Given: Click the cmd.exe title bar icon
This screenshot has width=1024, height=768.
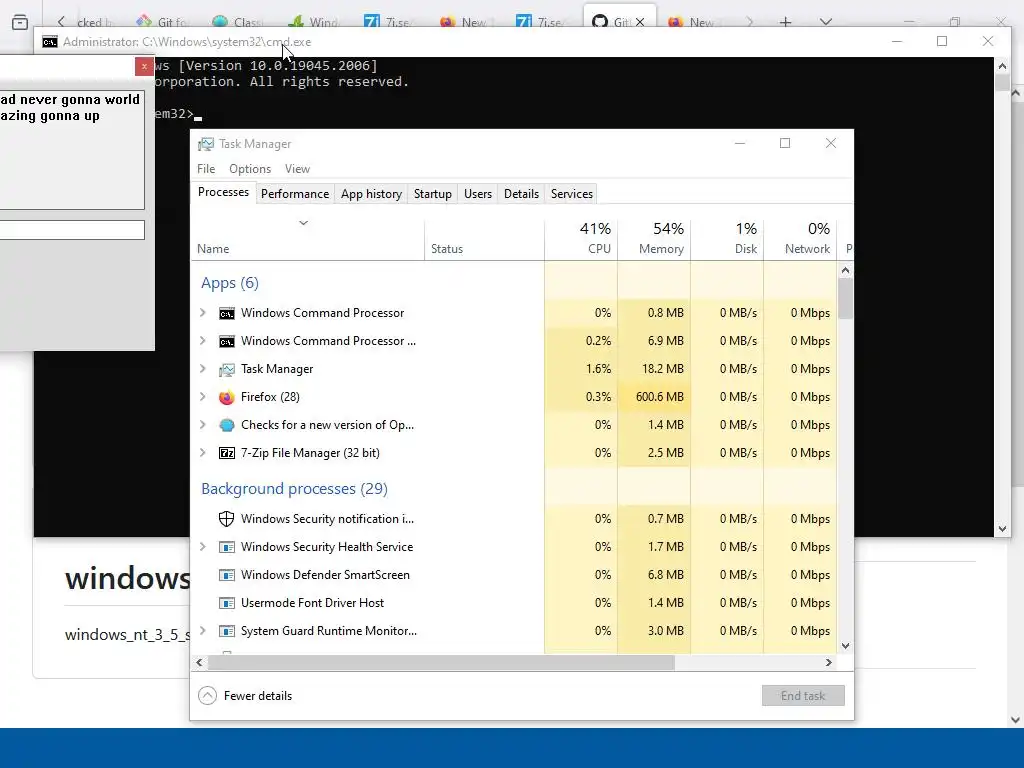Looking at the screenshot, I should point(50,42).
